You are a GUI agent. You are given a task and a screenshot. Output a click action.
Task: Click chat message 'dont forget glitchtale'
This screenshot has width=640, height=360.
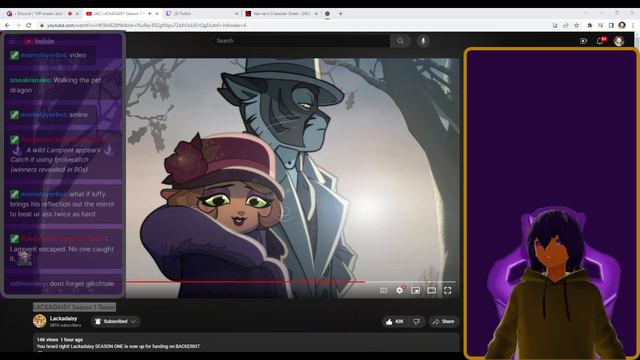82,283
